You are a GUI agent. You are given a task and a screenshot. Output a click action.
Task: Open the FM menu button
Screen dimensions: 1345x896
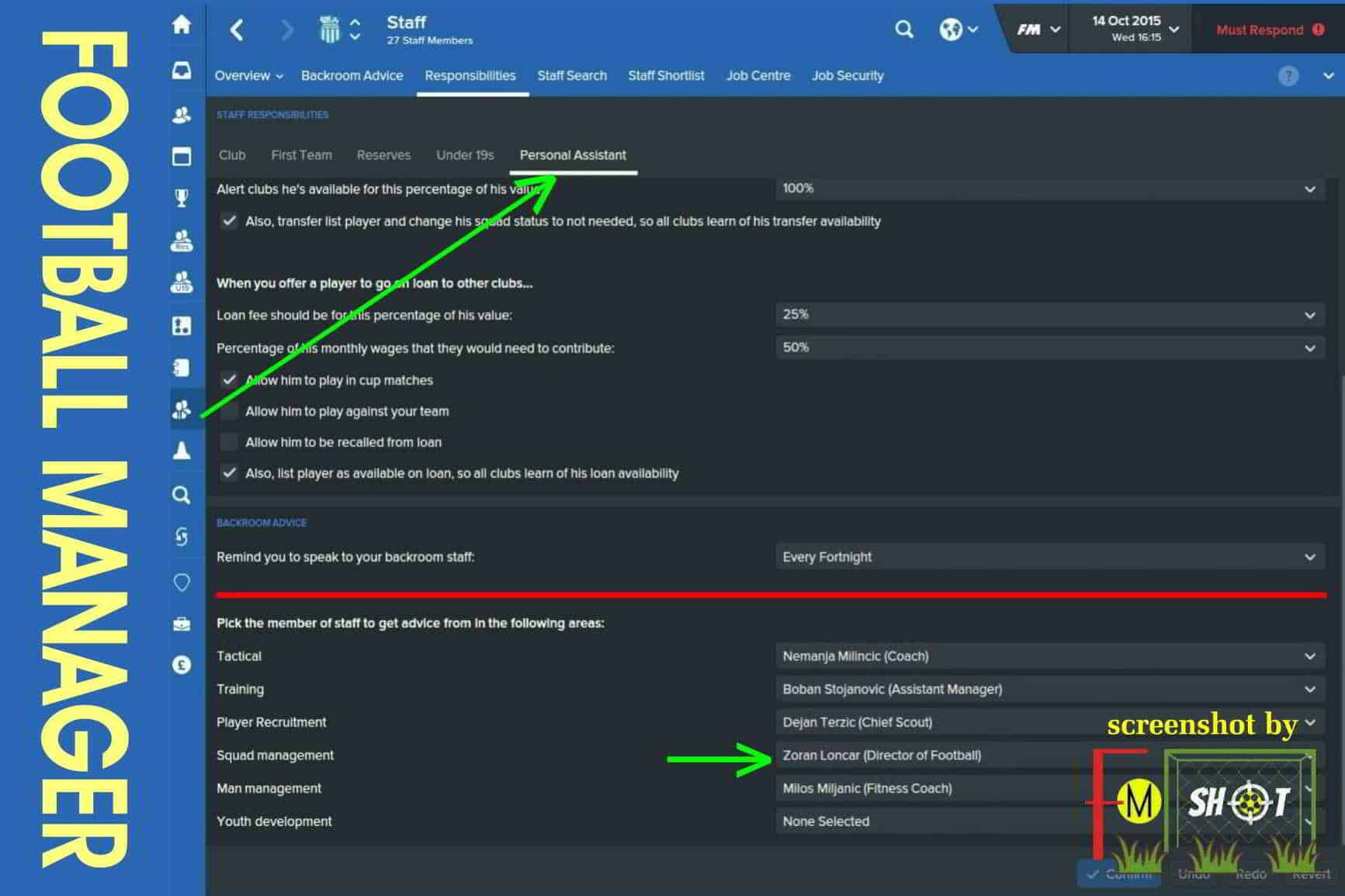(x=1038, y=29)
